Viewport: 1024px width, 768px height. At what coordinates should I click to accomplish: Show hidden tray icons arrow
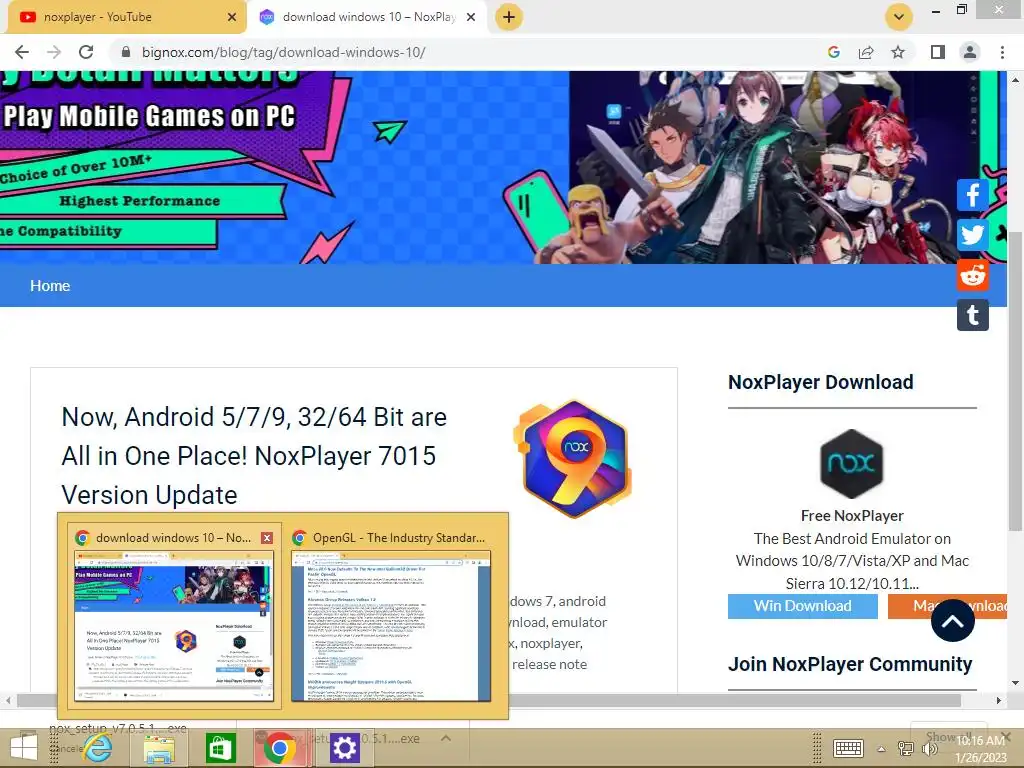[x=882, y=749]
